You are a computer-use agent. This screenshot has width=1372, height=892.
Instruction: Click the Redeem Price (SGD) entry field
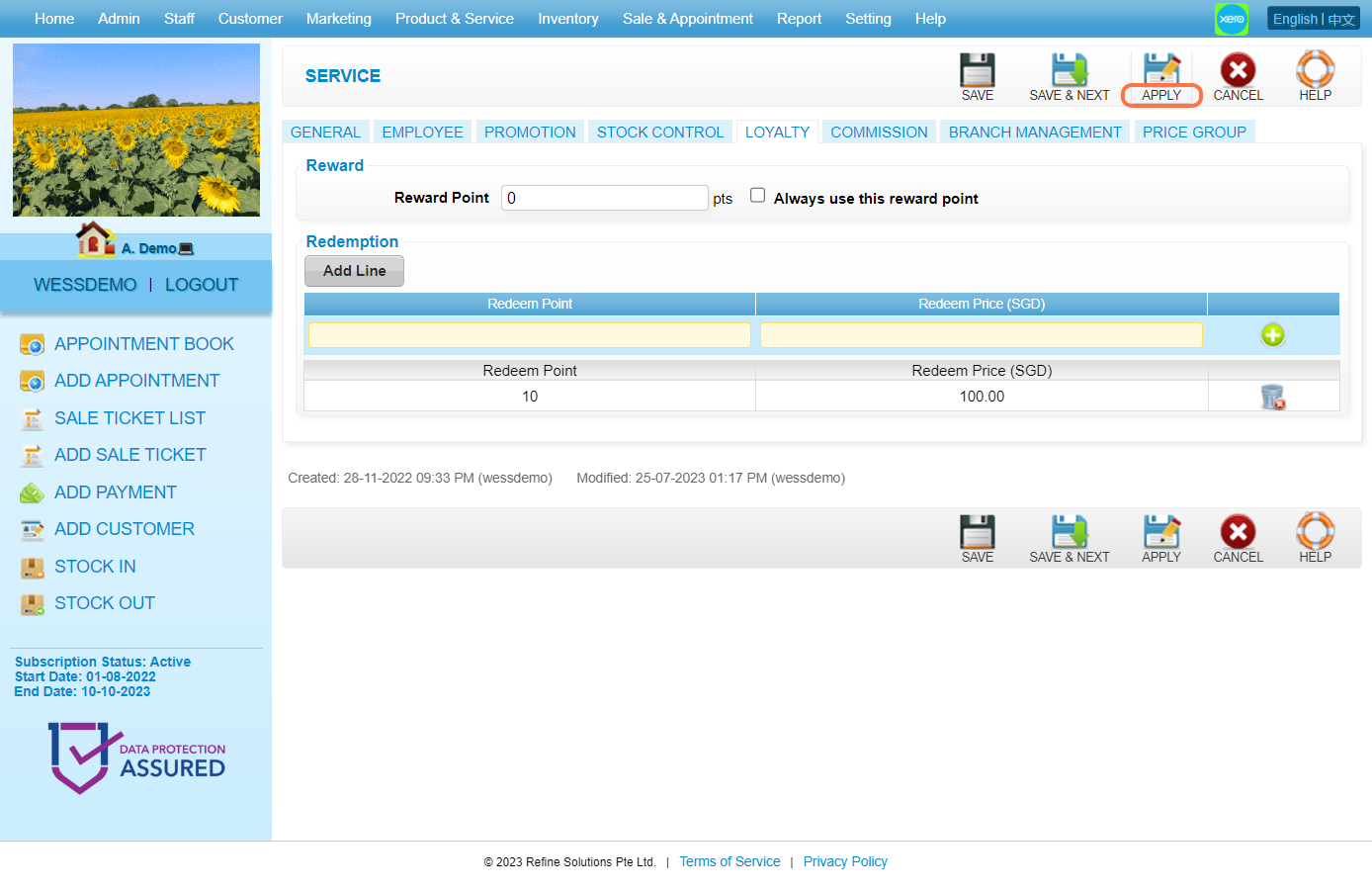click(x=981, y=335)
